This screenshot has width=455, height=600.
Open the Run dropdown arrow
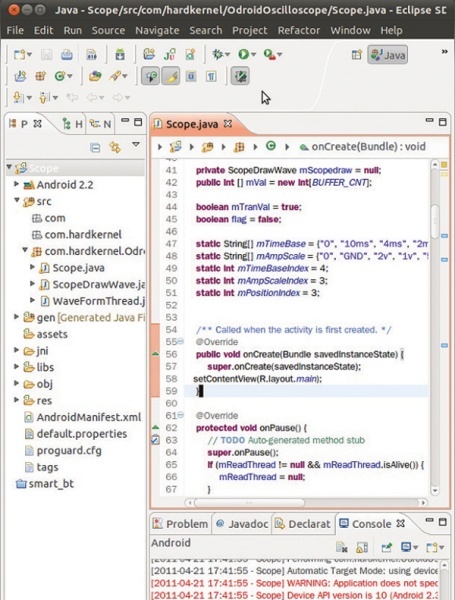point(253,55)
